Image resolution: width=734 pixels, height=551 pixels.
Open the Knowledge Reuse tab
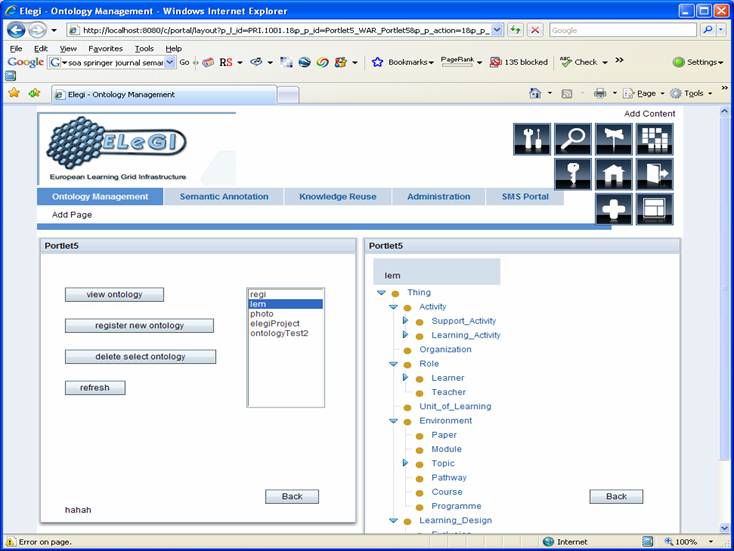pos(338,197)
